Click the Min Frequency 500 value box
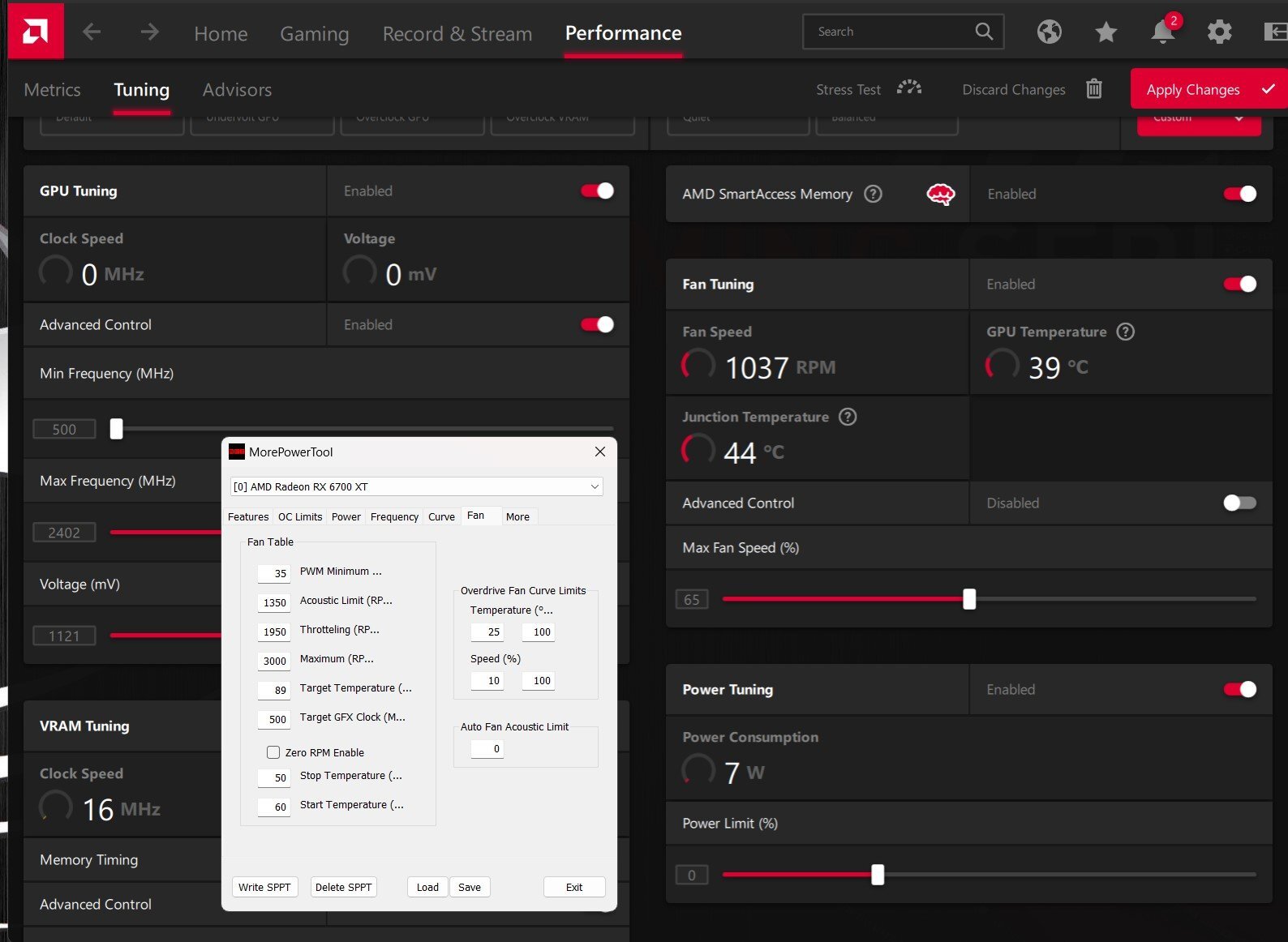1288x942 pixels. 64,429
